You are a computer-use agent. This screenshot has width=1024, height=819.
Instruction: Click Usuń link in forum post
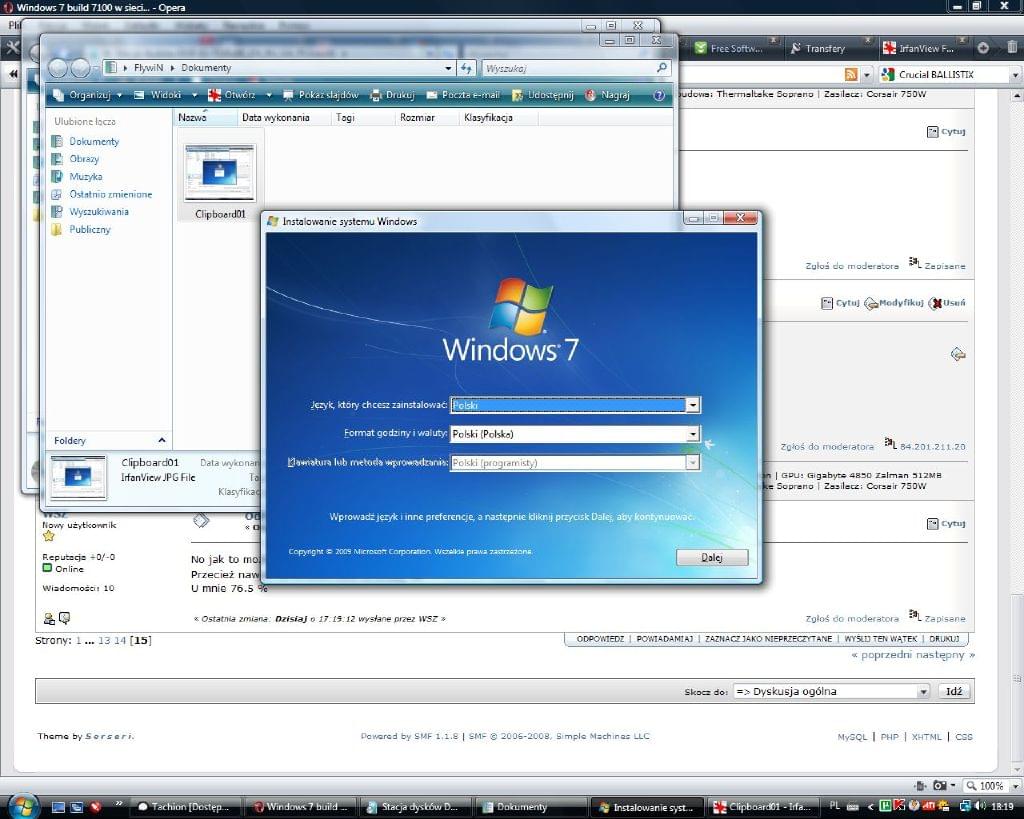[948, 303]
